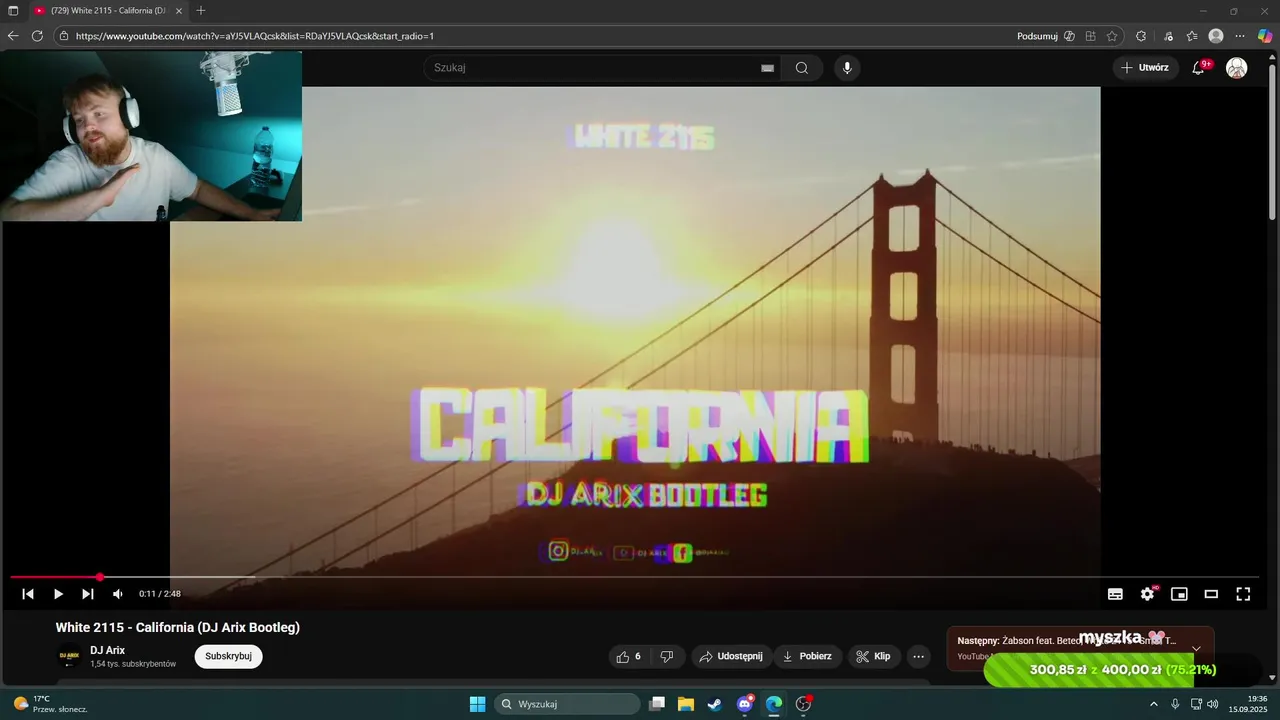Open Steam from taskbar

coord(715,704)
